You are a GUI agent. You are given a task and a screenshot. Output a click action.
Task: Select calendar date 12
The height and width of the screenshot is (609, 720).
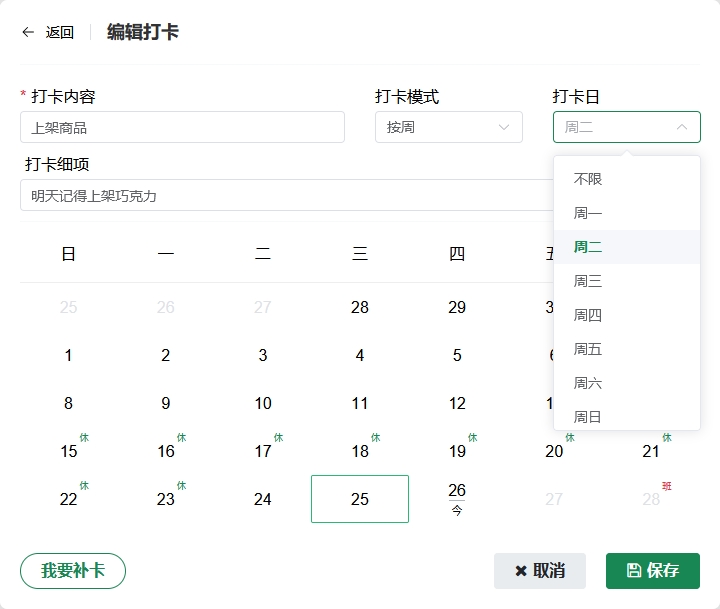coord(457,403)
